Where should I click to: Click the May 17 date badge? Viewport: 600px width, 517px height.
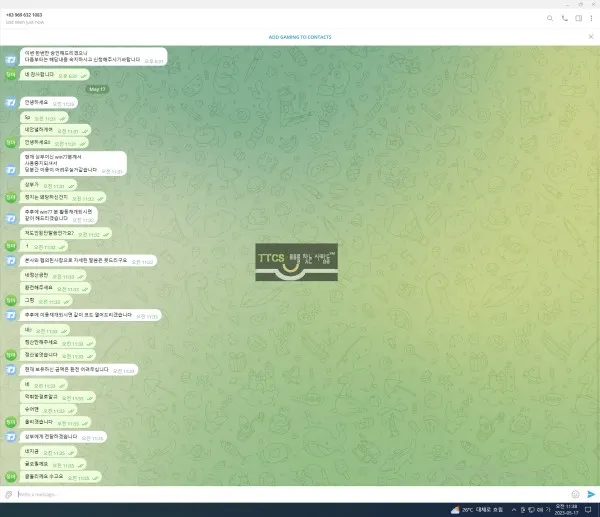coord(97,89)
